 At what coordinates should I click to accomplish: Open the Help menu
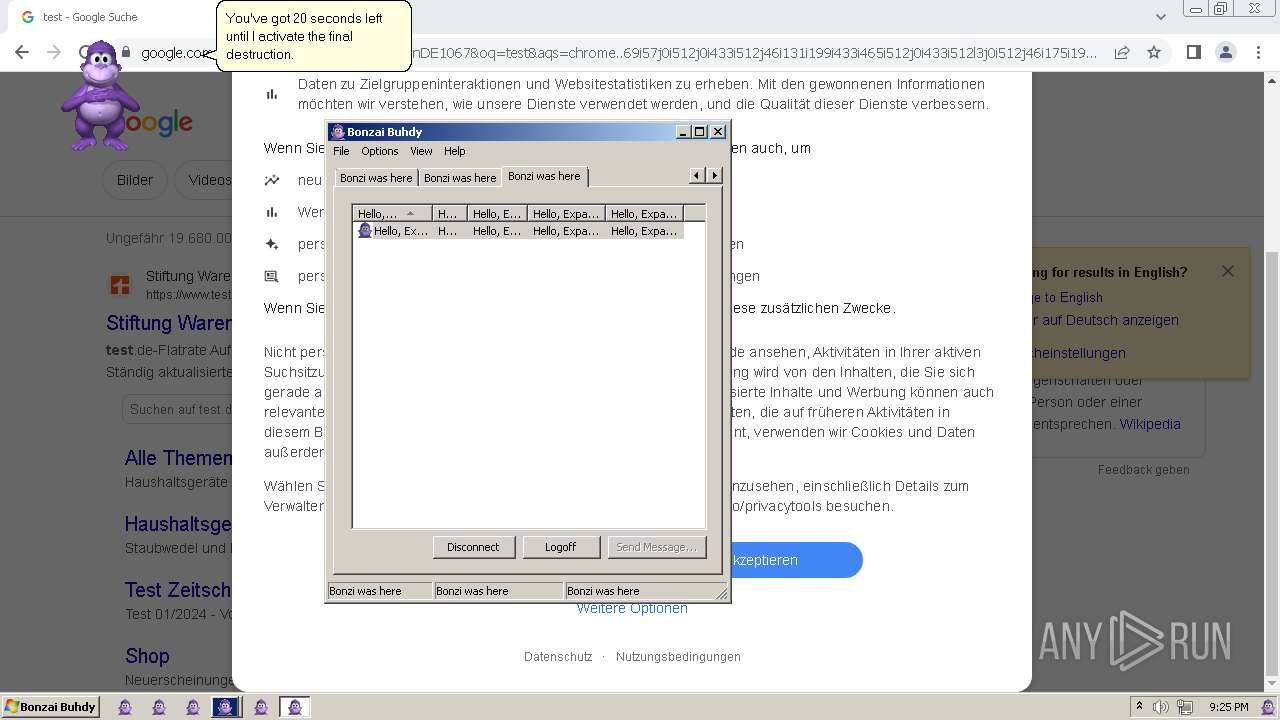coord(455,151)
